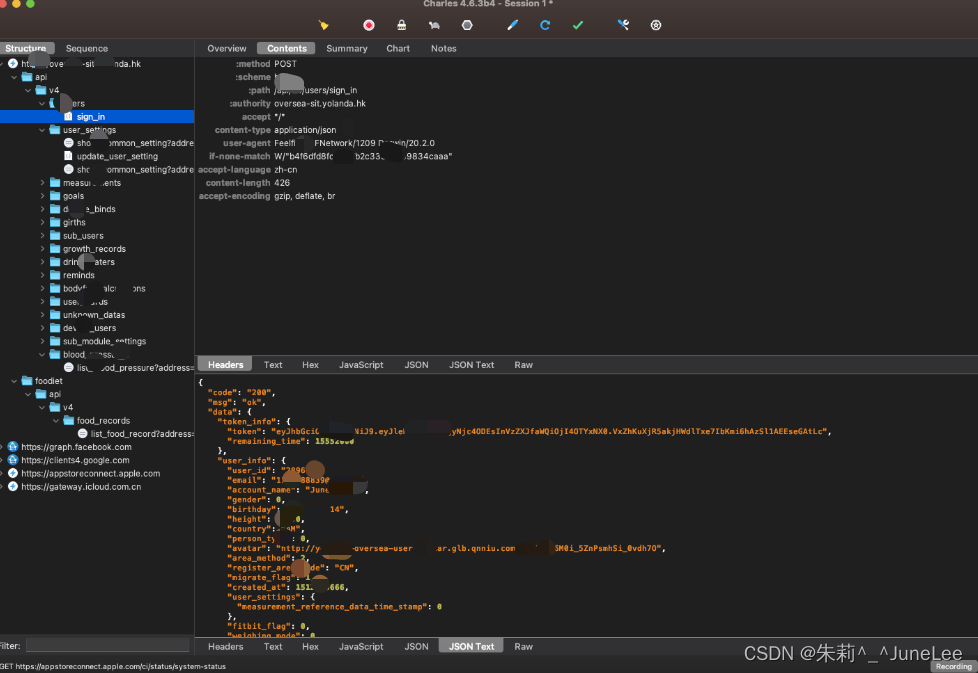Select https://gateway.icloud.com.cn host

81,487
